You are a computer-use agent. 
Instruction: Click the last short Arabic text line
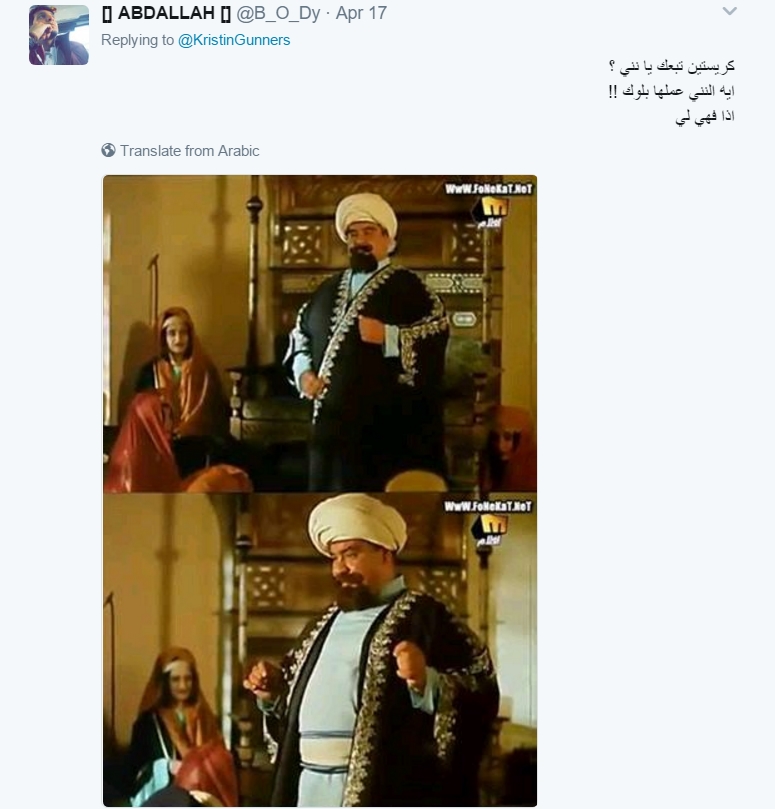coord(705,117)
